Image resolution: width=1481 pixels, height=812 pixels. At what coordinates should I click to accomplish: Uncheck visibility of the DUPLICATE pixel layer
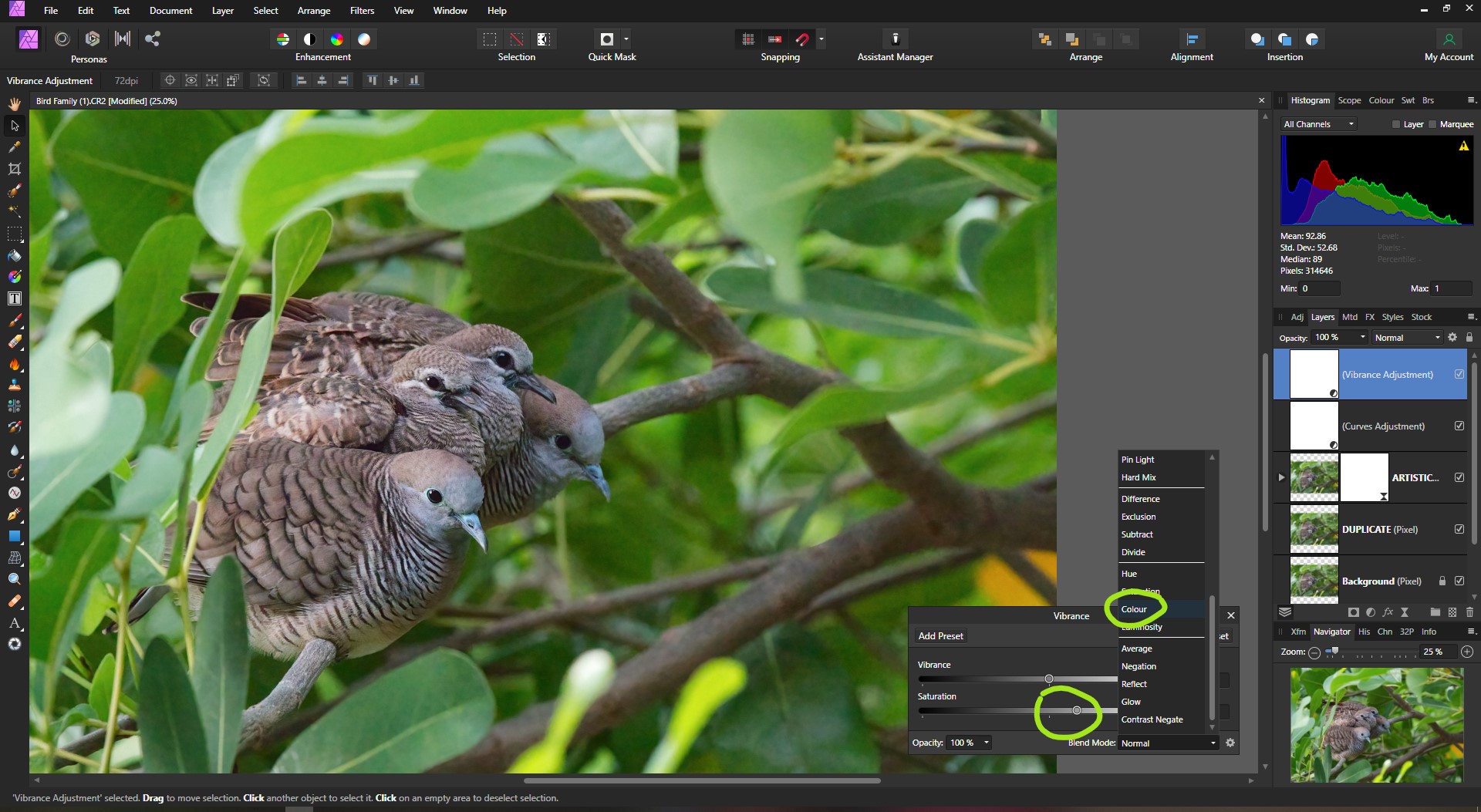click(1459, 529)
